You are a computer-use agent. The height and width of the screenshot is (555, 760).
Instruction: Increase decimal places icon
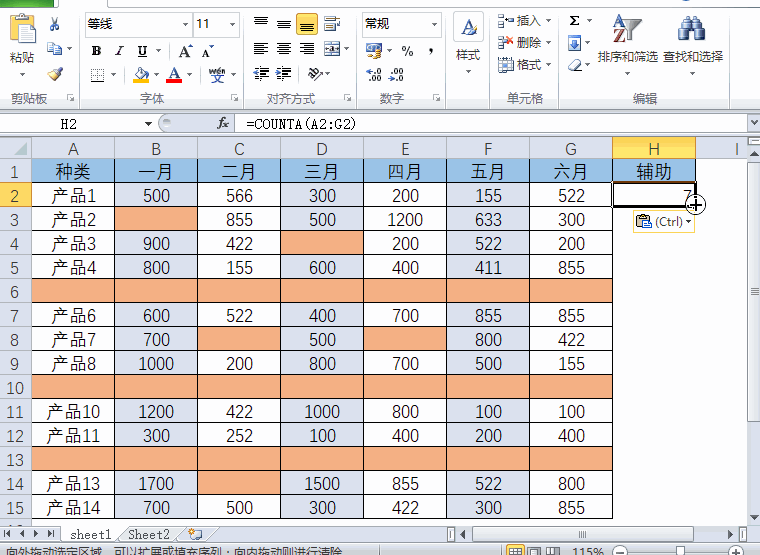[374, 74]
